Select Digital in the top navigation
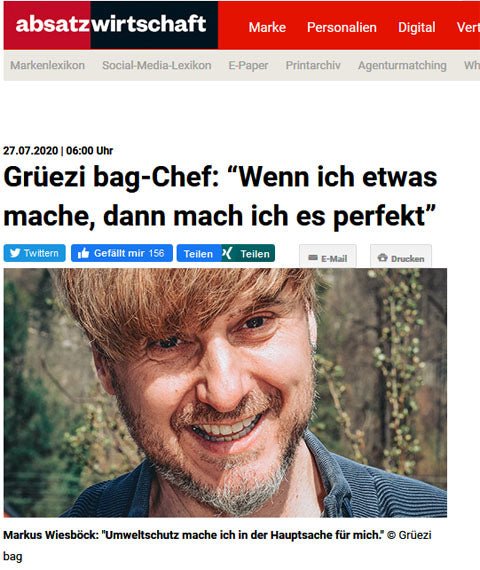The width and height of the screenshot is (480, 570). 416,27
